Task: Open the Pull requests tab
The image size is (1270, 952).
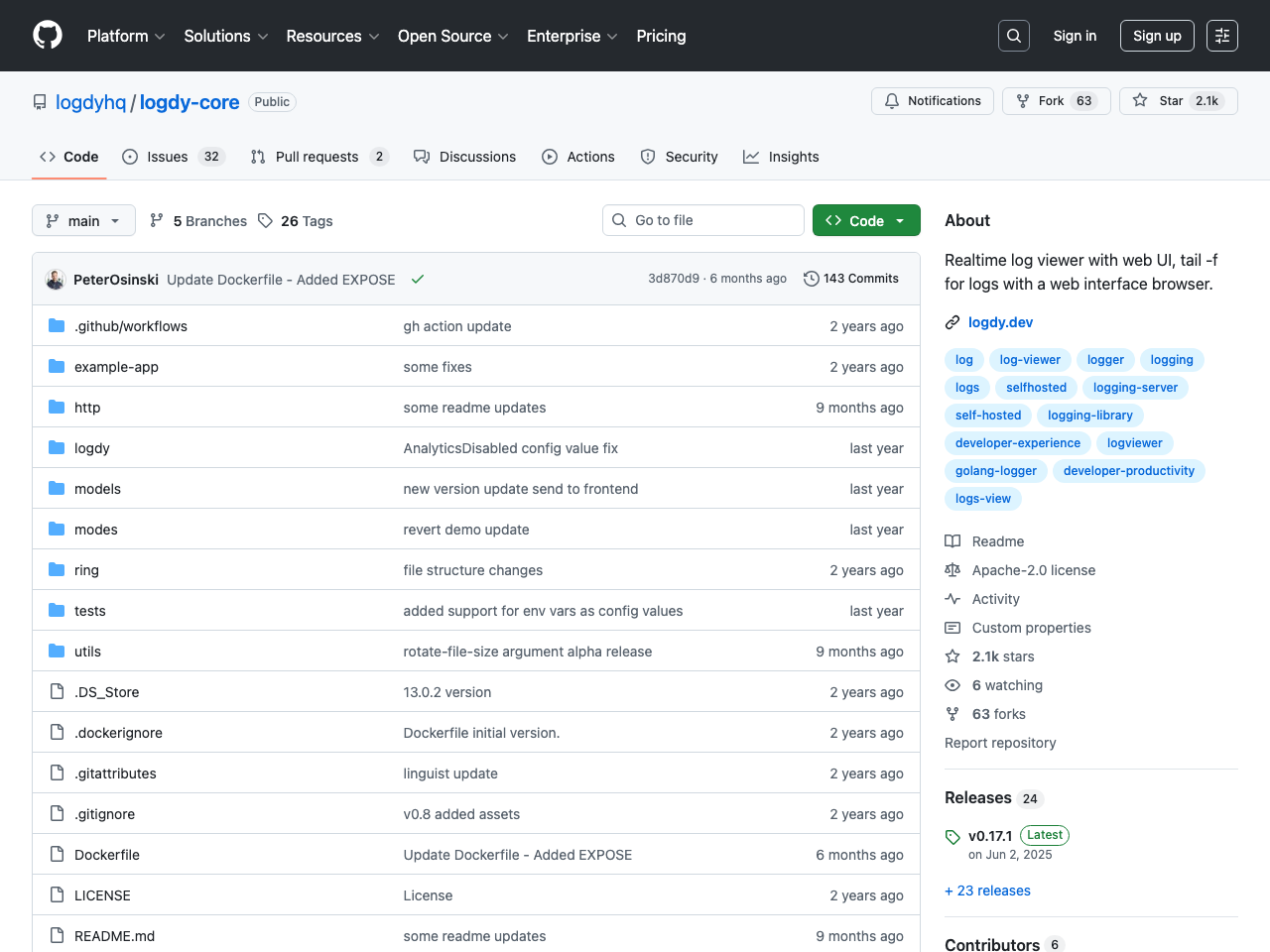Action: click(x=317, y=157)
